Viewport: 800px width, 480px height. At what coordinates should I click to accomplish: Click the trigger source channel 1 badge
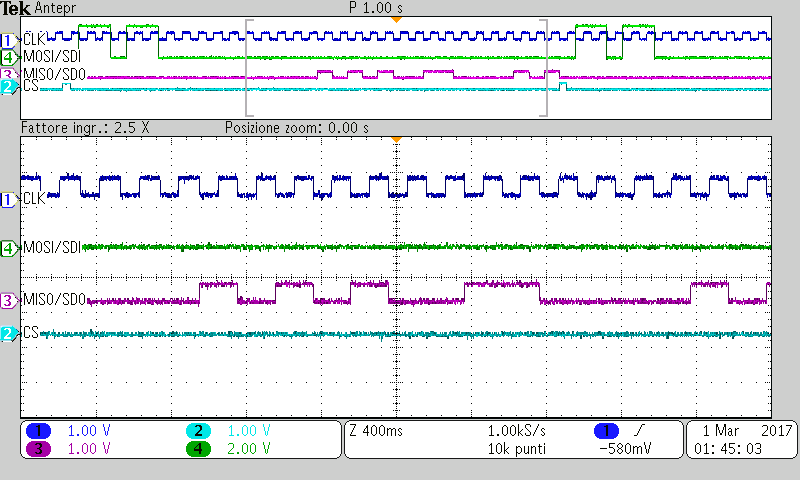(606, 431)
